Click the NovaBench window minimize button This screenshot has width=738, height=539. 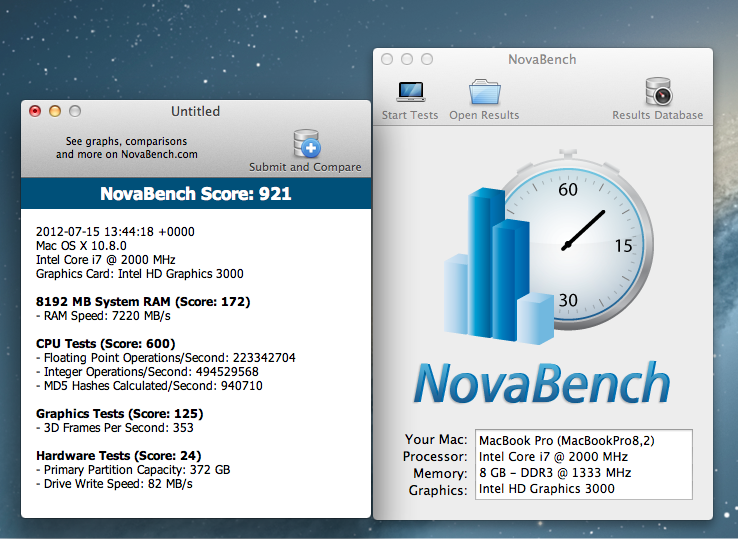click(407, 59)
